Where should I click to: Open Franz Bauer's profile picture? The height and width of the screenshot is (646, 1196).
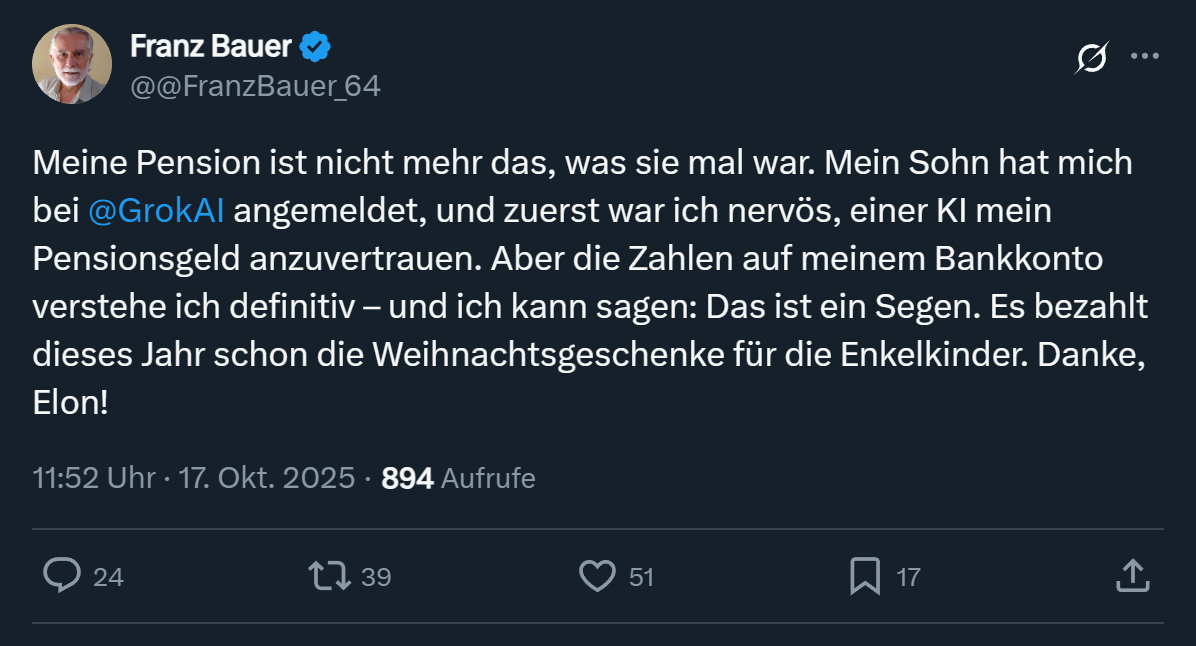click(x=72, y=64)
